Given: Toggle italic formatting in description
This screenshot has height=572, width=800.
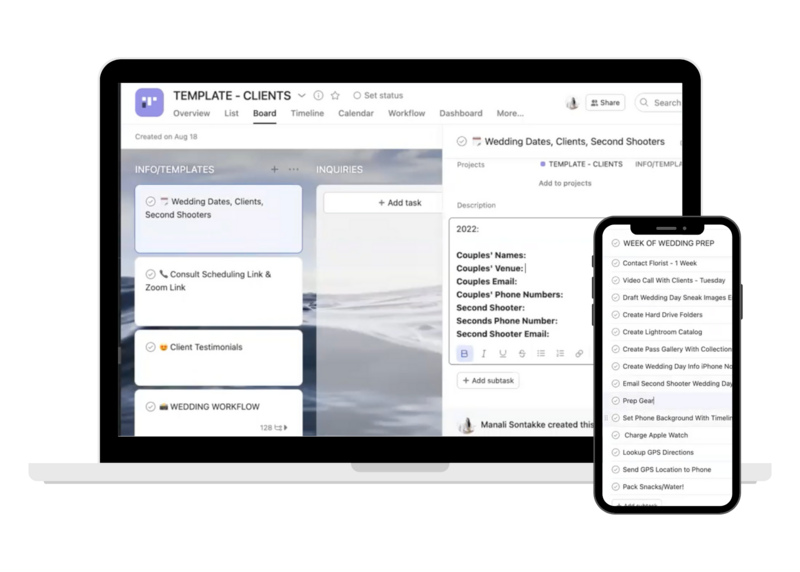Looking at the screenshot, I should [484, 353].
